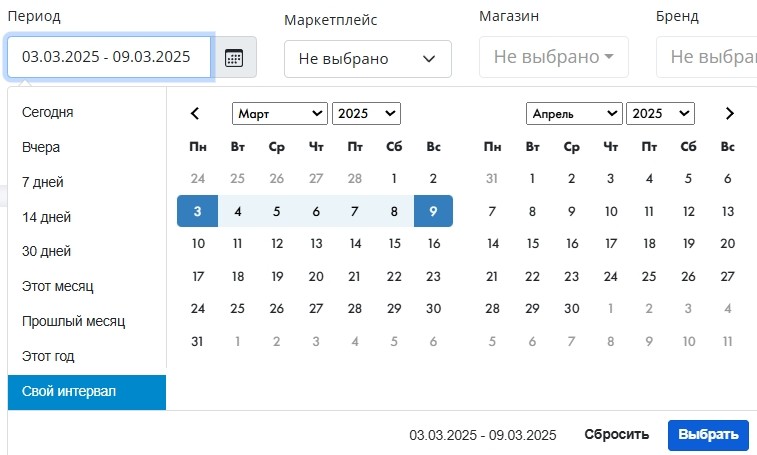
Task: Open the Апрель month dropdown
Action: tap(573, 114)
